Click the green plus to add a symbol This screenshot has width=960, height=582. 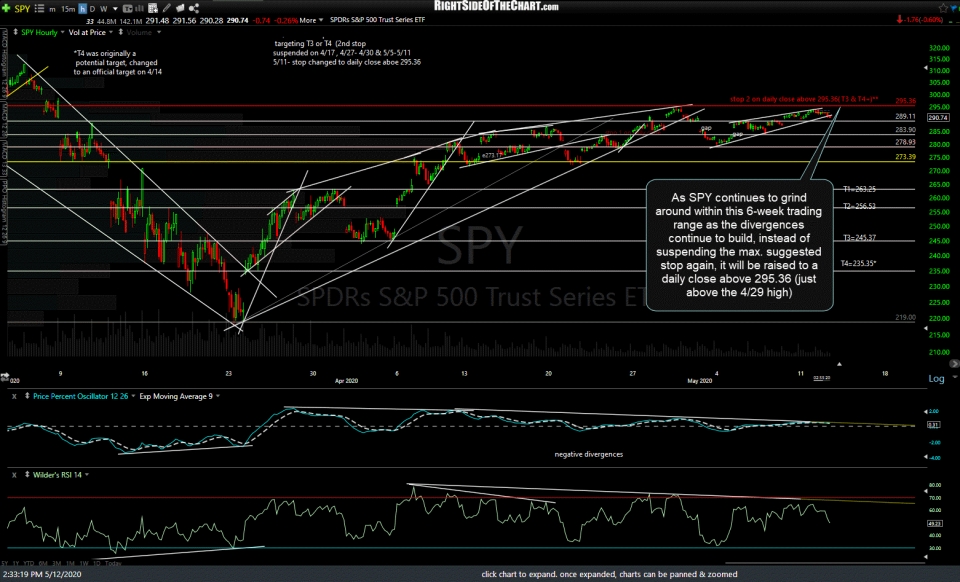5,7
